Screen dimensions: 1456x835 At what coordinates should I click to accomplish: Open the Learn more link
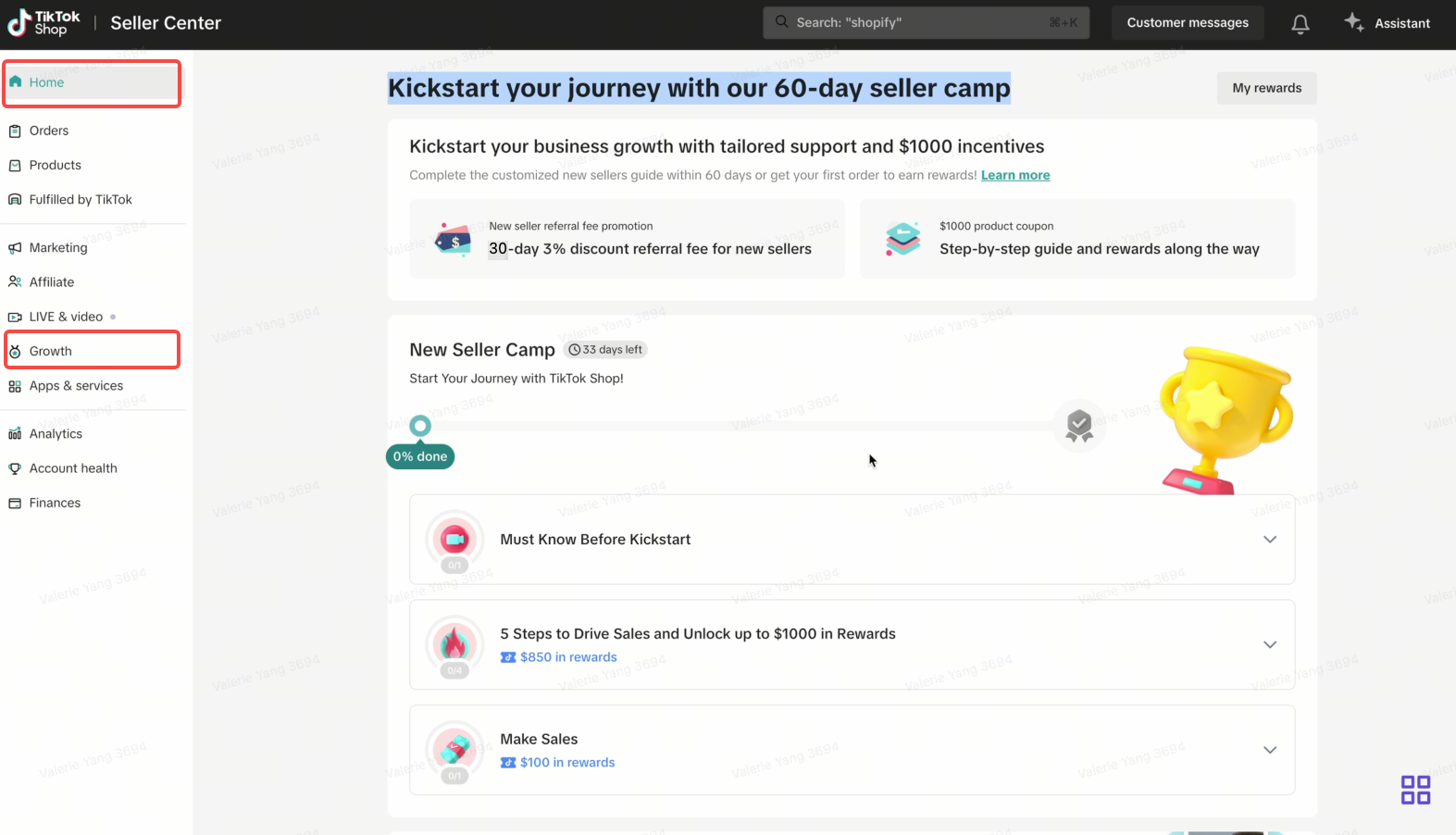(1015, 176)
